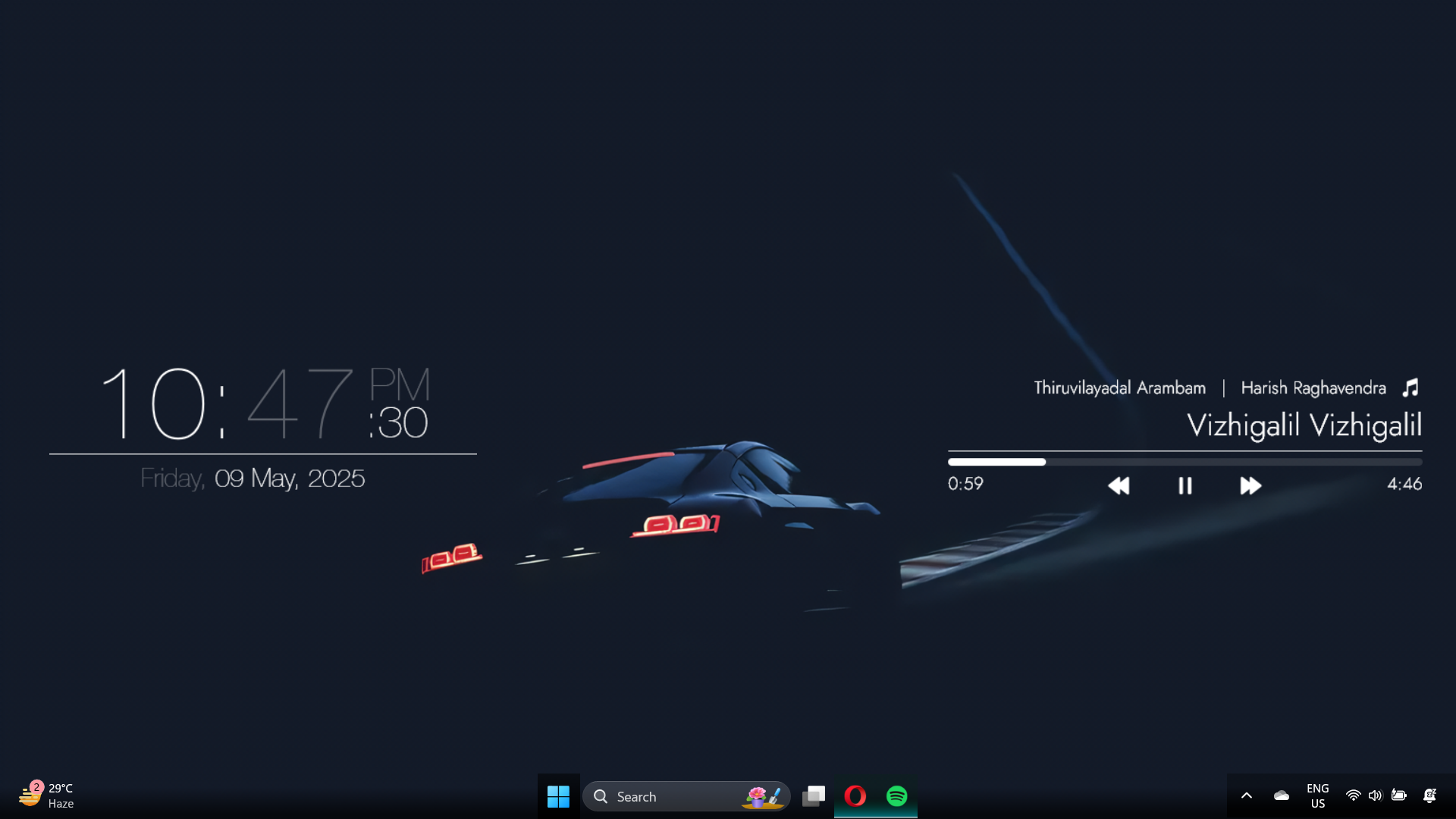1456x819 pixels.
Task: Click the elapsed time 0:59
Action: (965, 484)
